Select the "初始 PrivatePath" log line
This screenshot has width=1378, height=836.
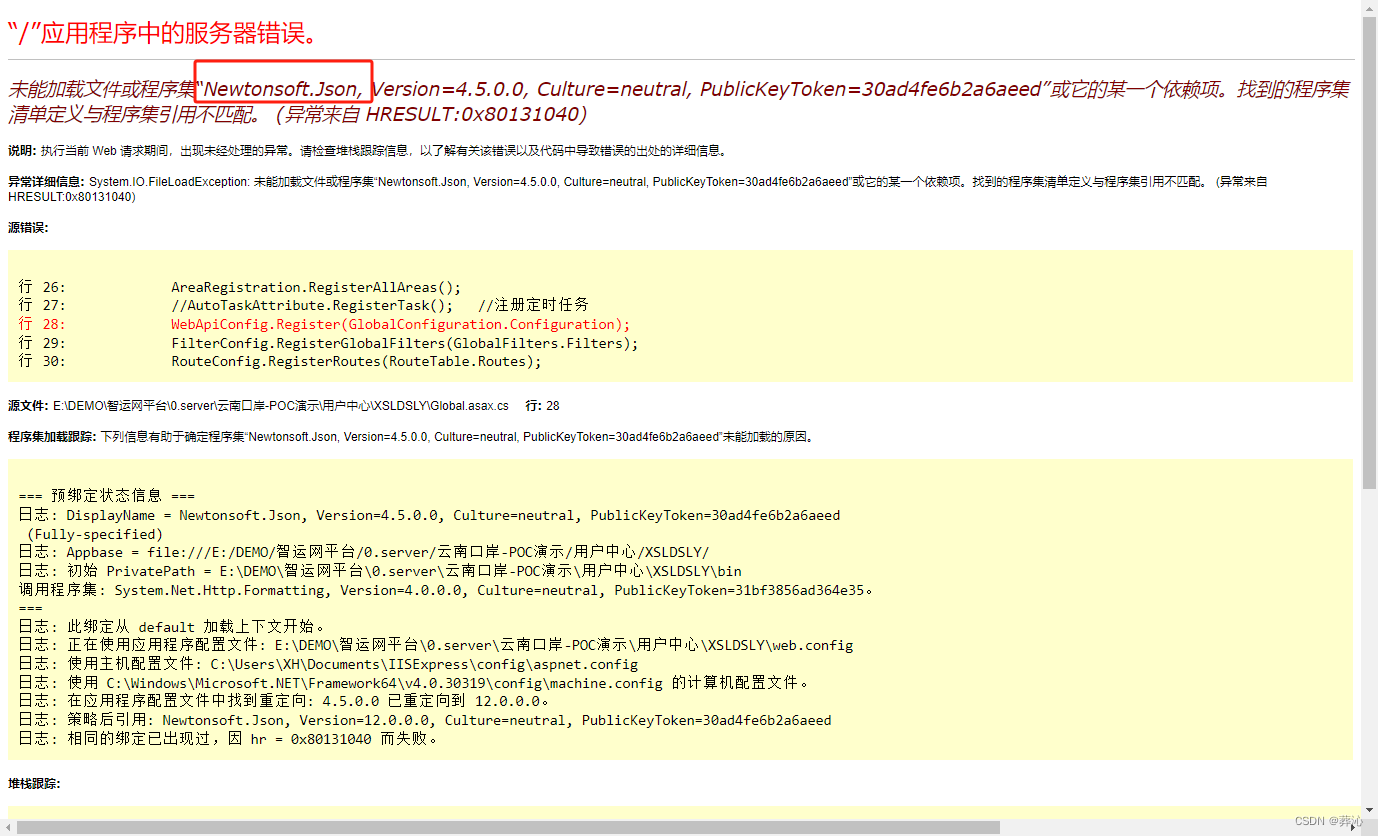[x=380, y=571]
